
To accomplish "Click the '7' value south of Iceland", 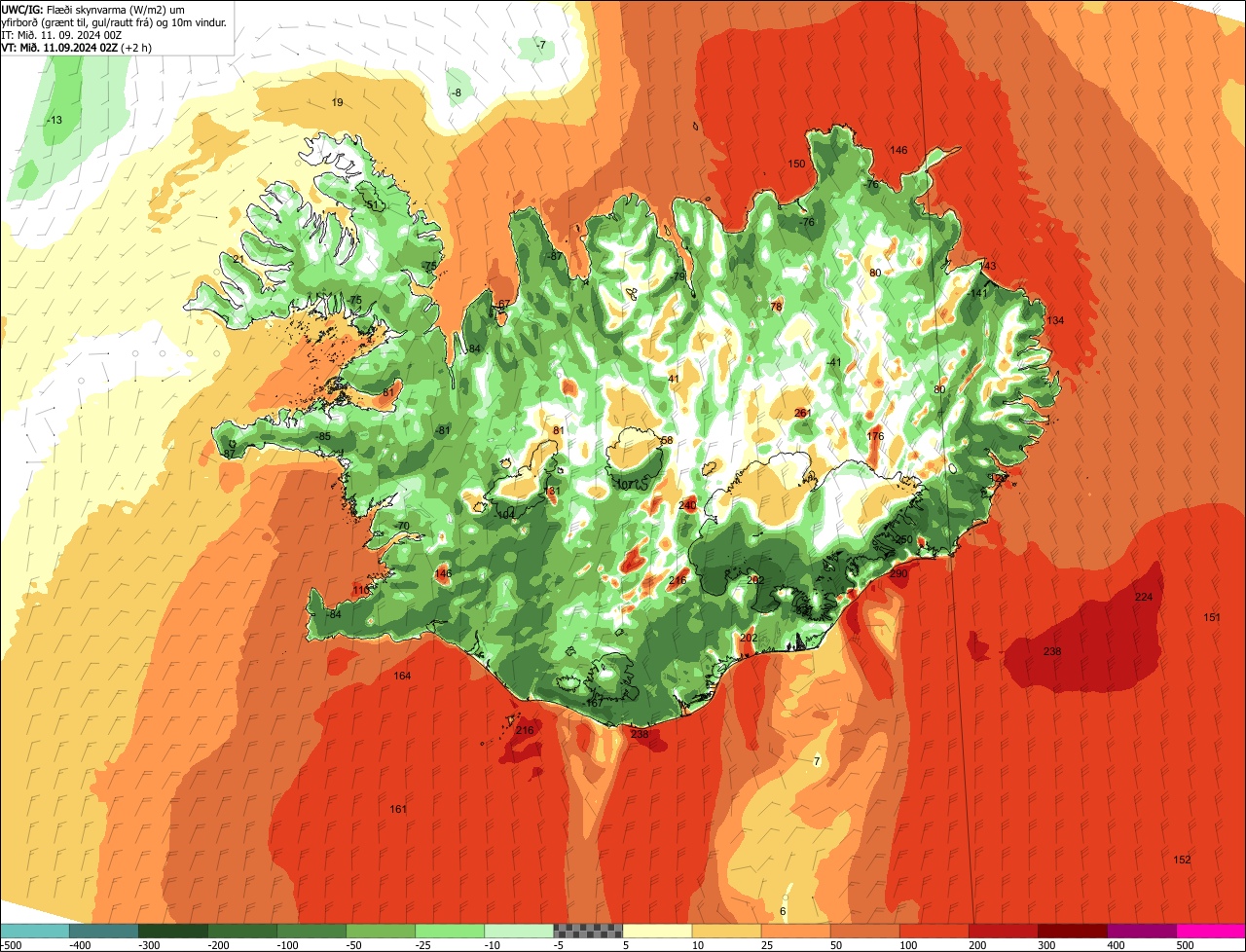I will click(817, 760).
